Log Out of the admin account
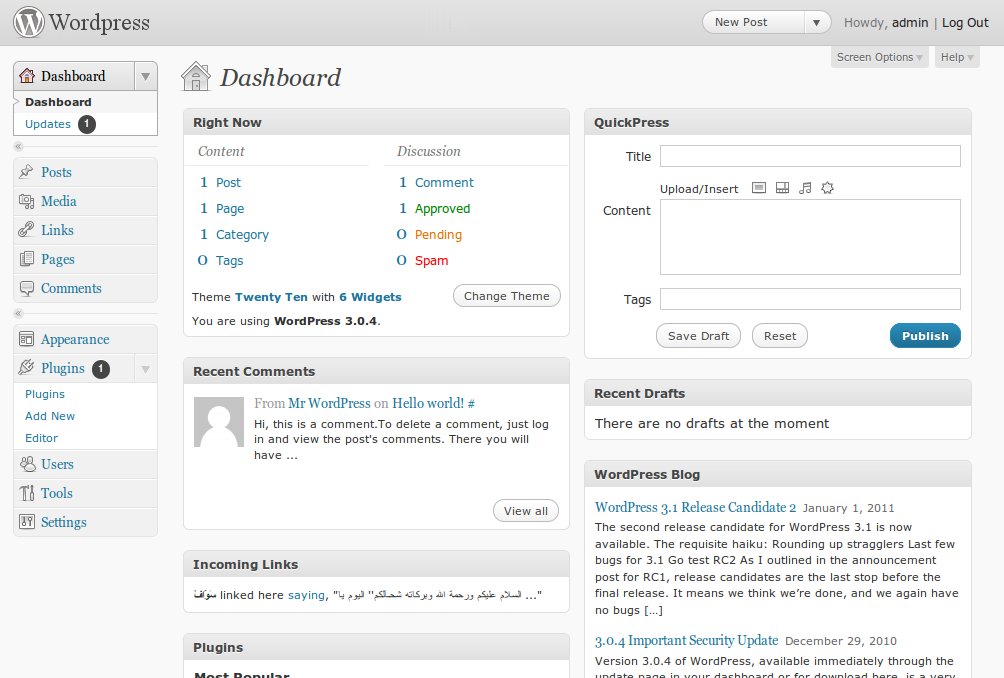The width and height of the screenshot is (1004, 678). (x=965, y=22)
